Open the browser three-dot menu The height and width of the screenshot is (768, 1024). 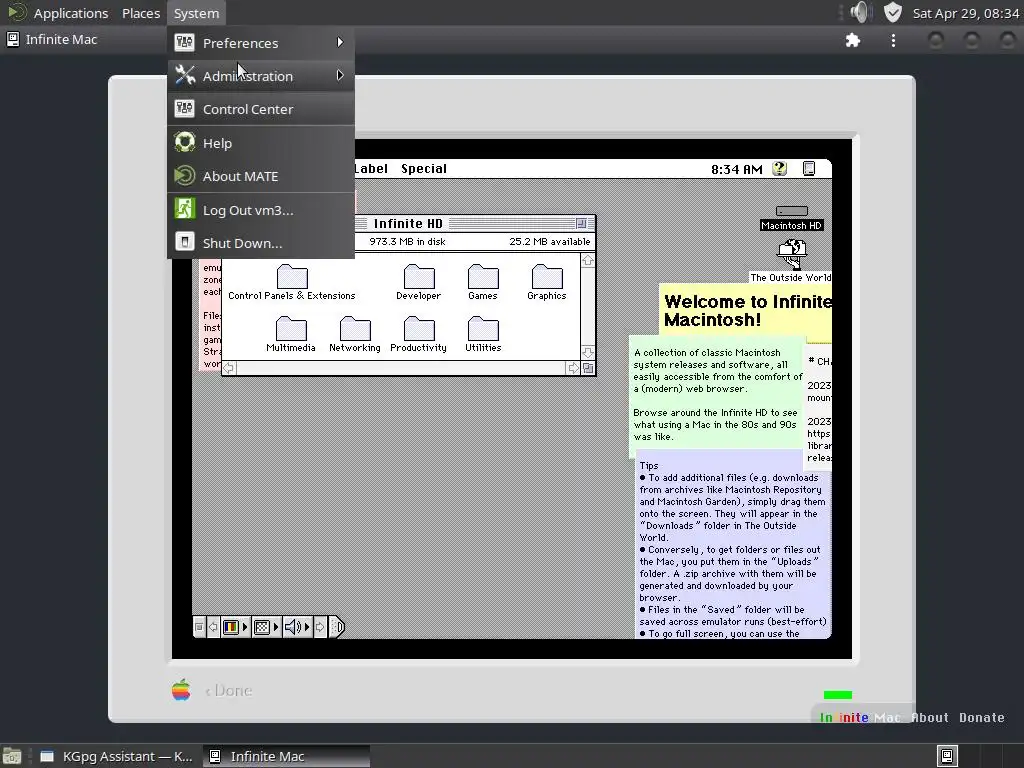tap(893, 40)
